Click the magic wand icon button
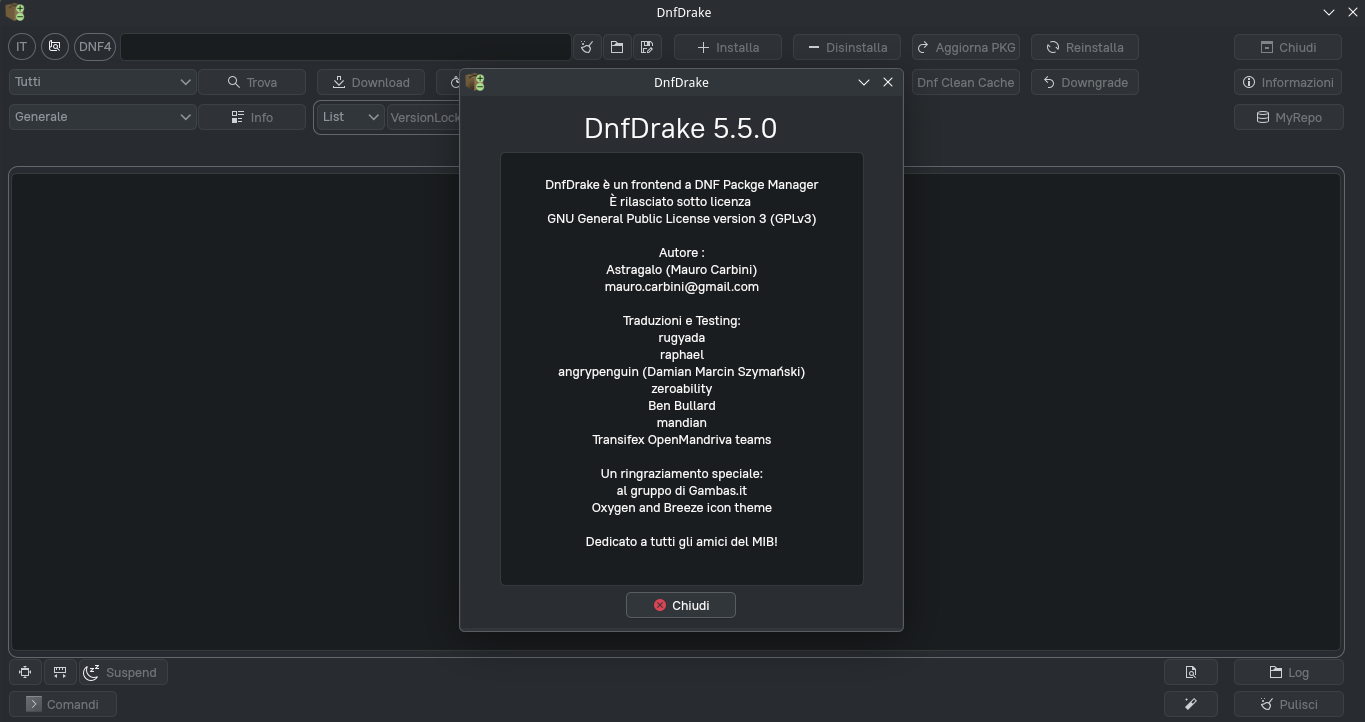The height and width of the screenshot is (722, 1365). tap(1190, 704)
